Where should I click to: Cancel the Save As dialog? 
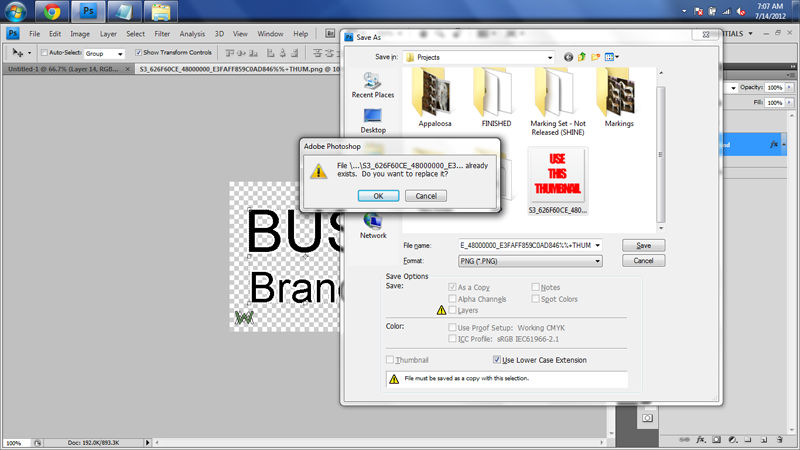(643, 261)
